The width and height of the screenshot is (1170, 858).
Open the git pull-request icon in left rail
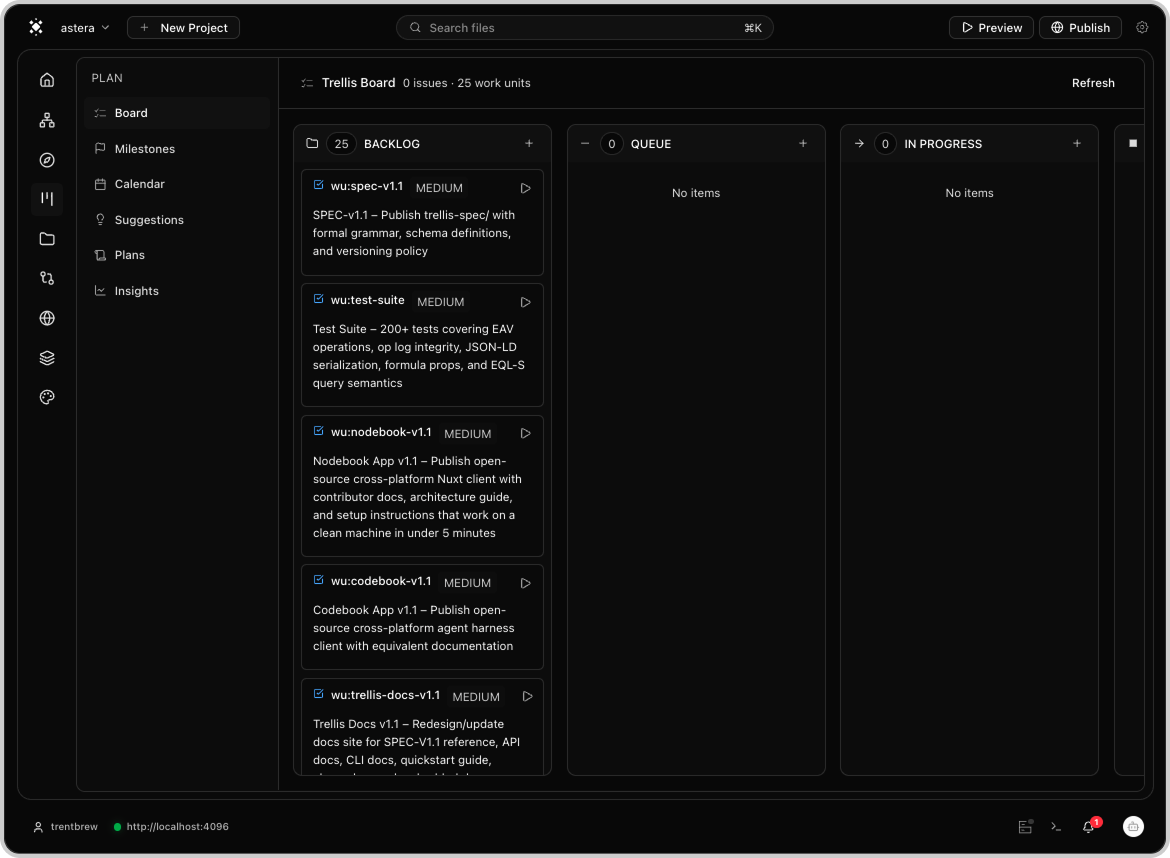click(x=47, y=278)
